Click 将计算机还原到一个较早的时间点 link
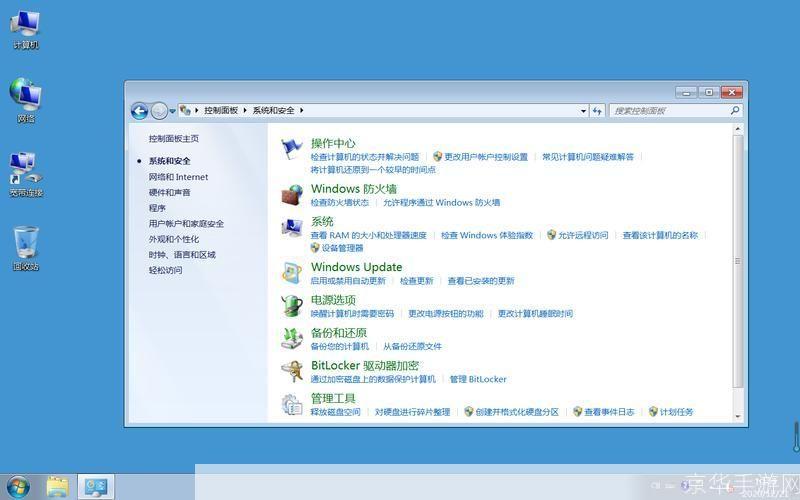800x500 pixels. coord(373,169)
